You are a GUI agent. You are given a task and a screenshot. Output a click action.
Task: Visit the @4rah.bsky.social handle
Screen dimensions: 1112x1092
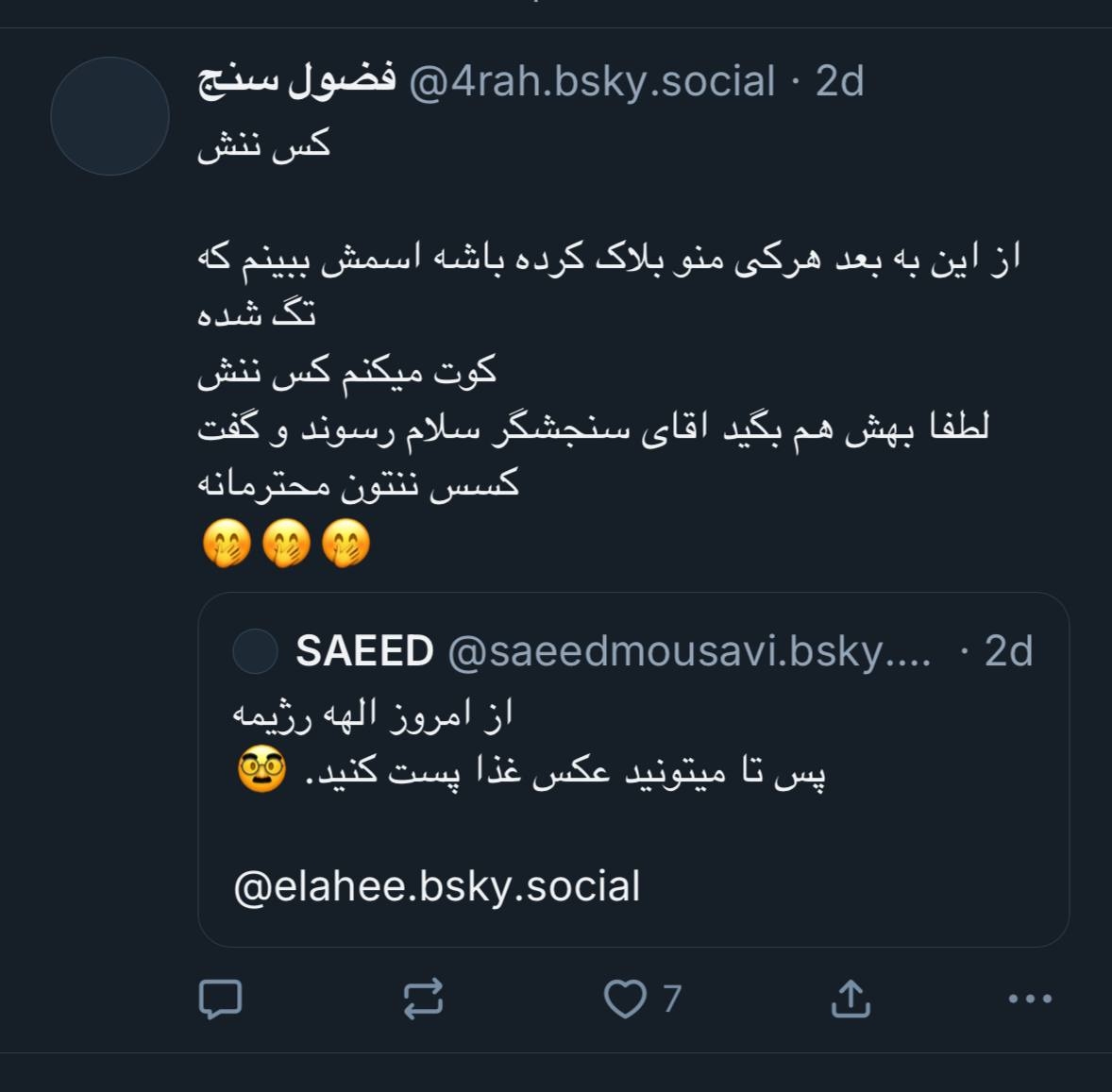point(592,81)
